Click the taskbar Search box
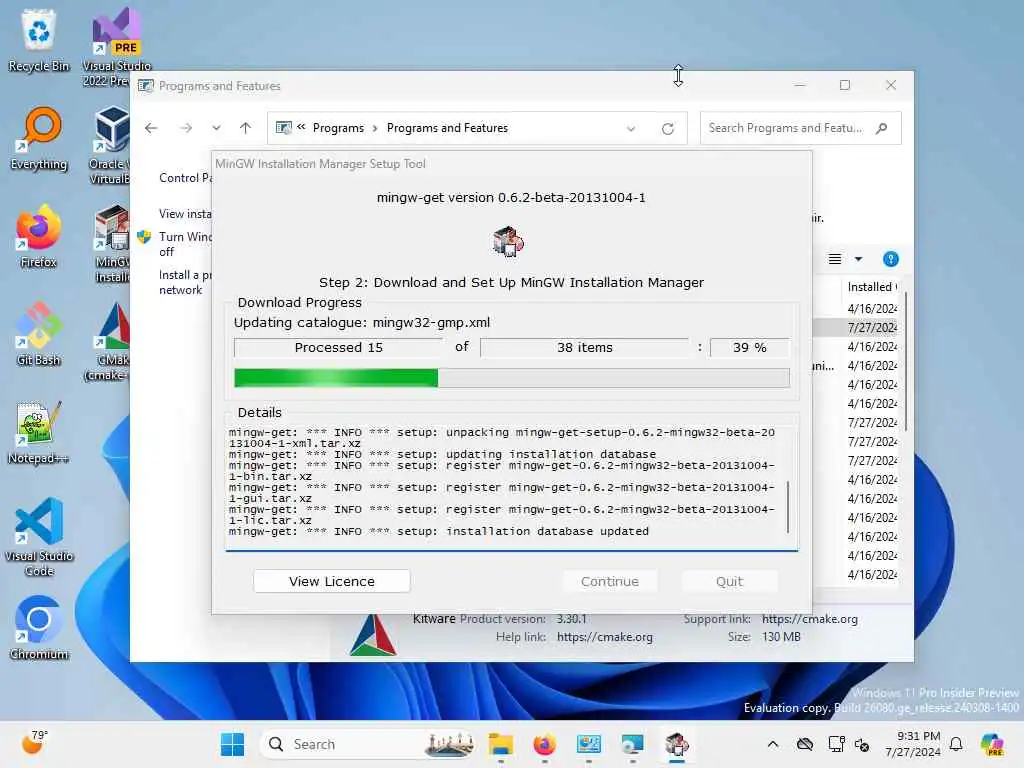The height and width of the screenshot is (768, 1024). 367,744
